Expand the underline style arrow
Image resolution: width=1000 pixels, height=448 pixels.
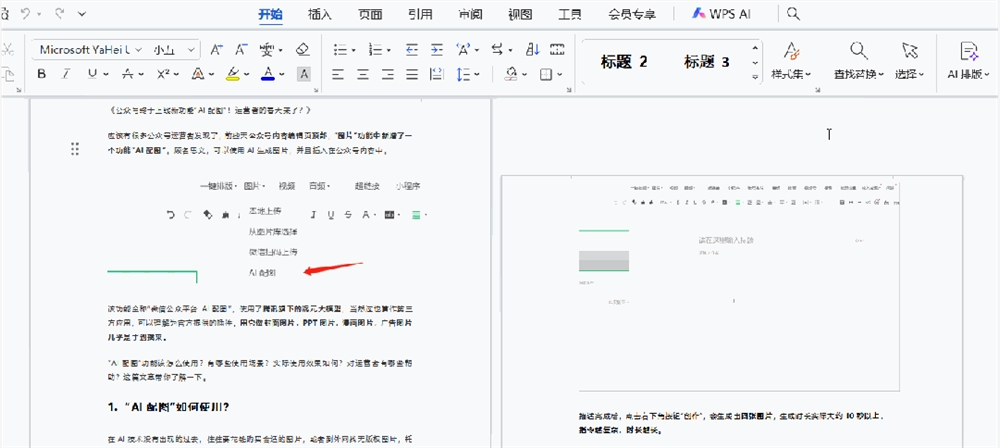pos(106,75)
